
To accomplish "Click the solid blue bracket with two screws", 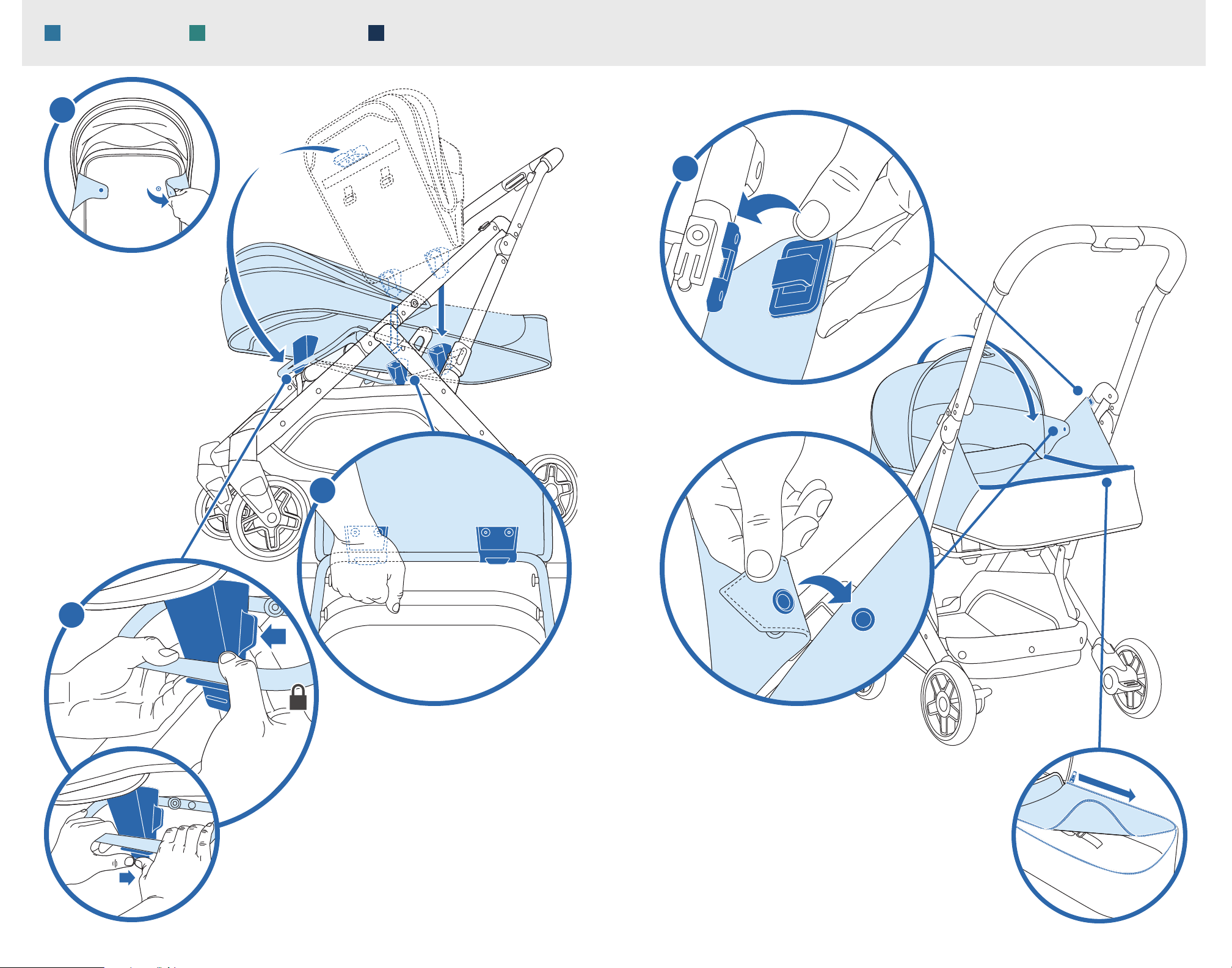I will [x=497, y=544].
